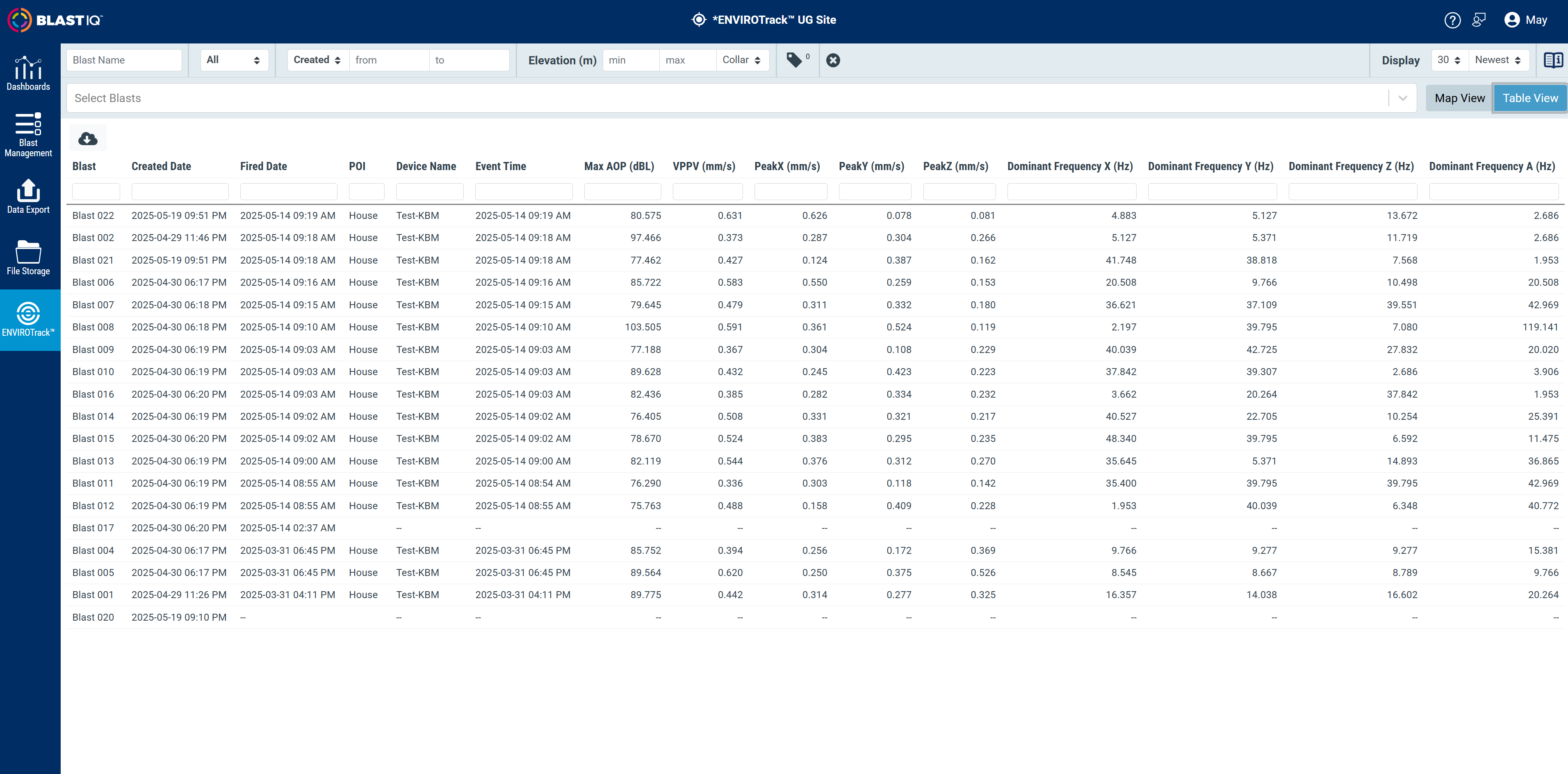Open the support chat icon

(x=1479, y=20)
